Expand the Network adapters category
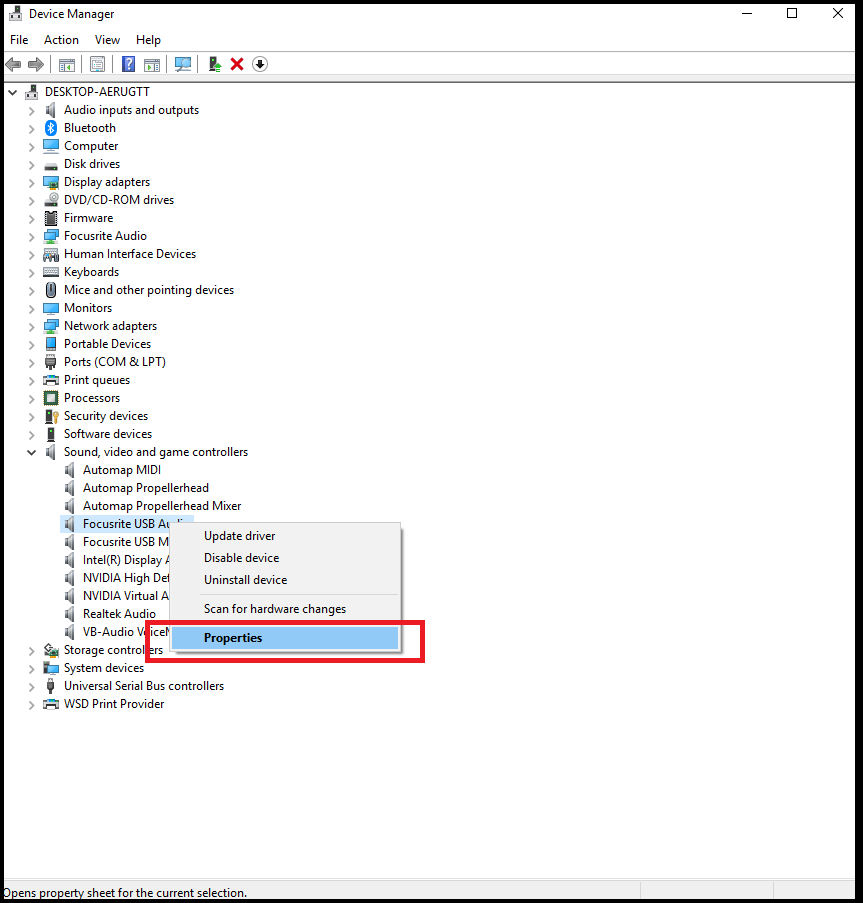This screenshot has width=863, height=903. coord(32,327)
